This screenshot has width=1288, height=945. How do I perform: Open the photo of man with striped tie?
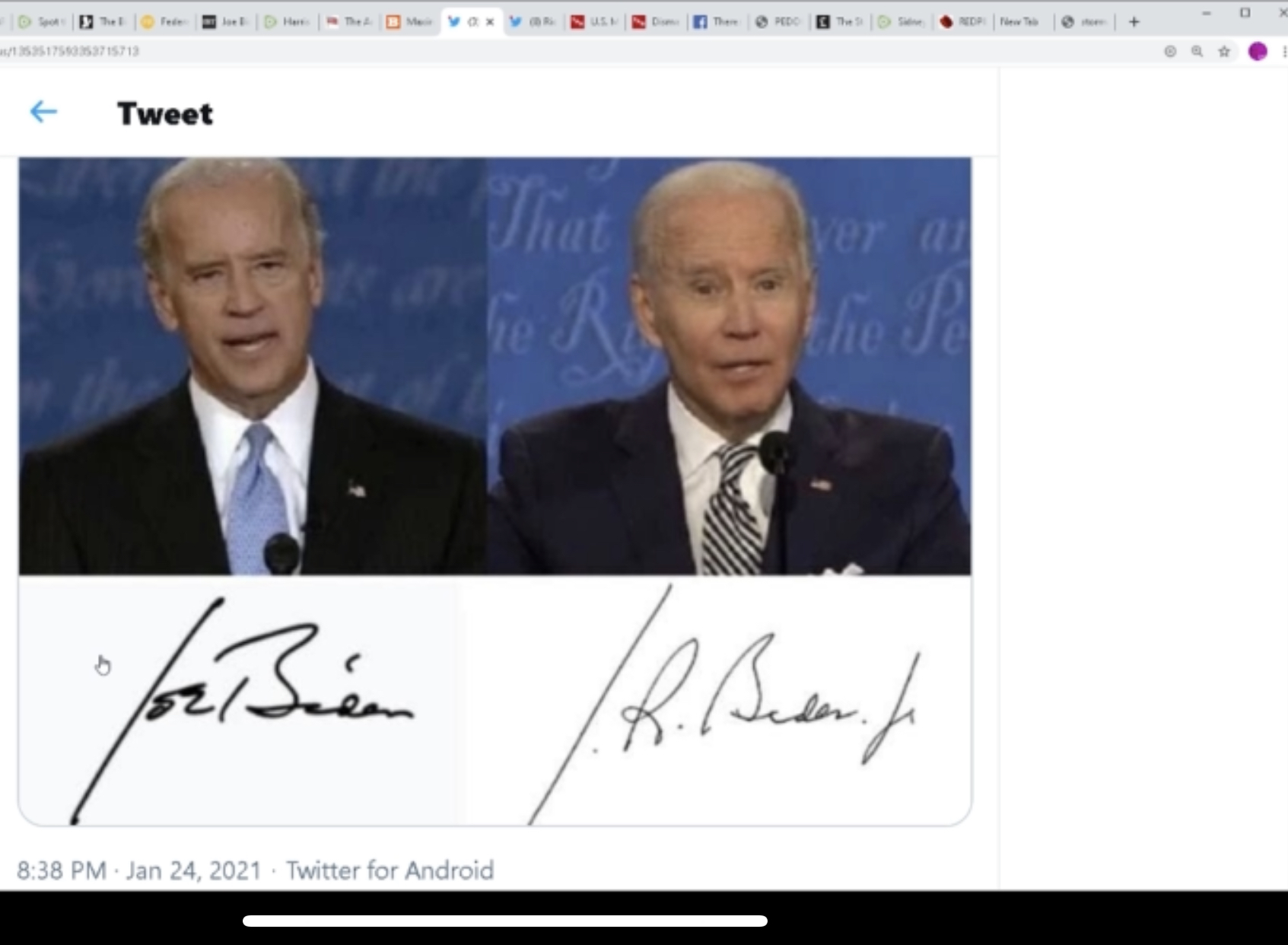729,366
